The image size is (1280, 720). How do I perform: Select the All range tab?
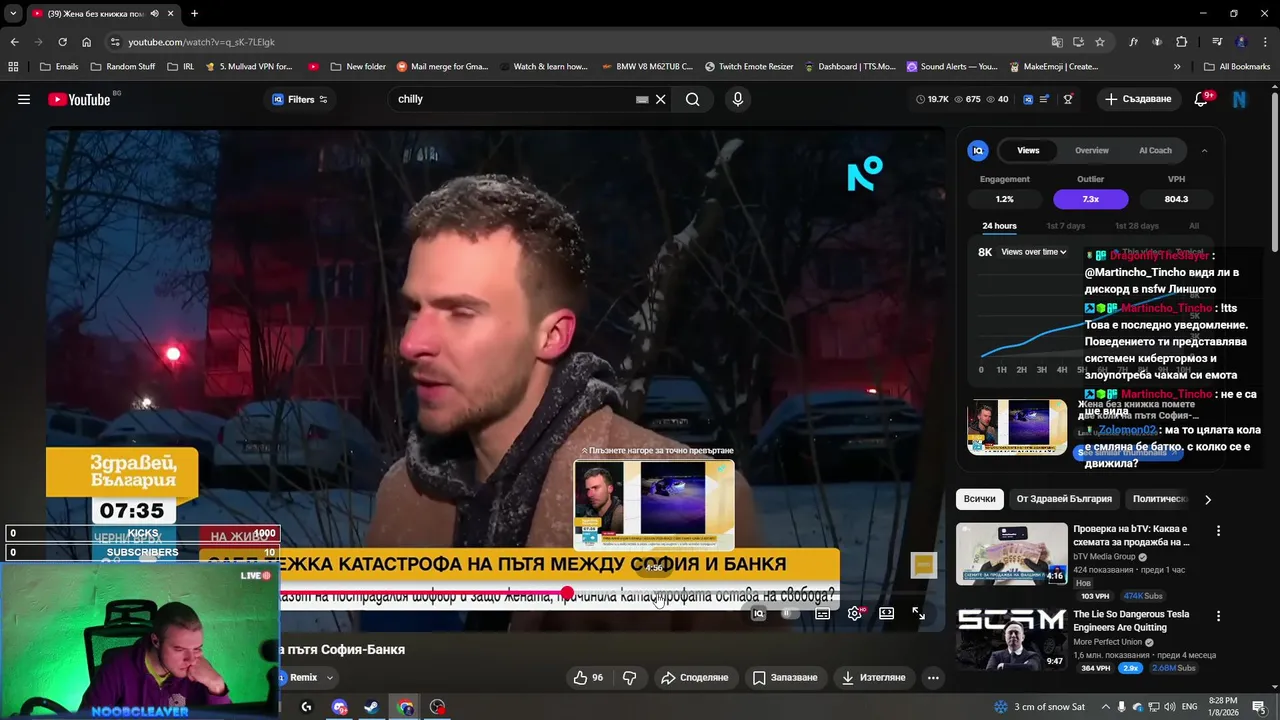1193,226
